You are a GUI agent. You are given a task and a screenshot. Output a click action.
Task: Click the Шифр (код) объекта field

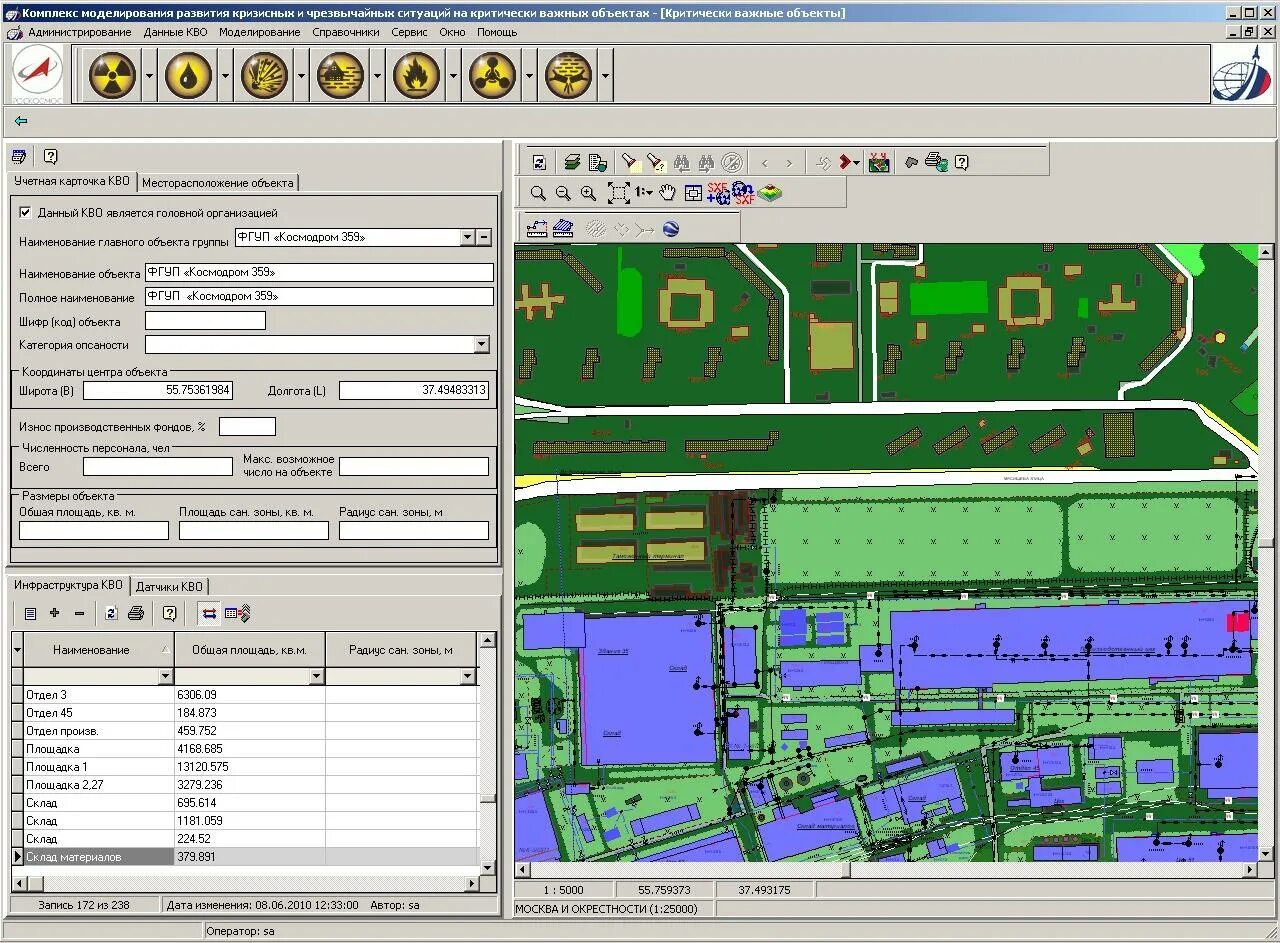[x=205, y=320]
